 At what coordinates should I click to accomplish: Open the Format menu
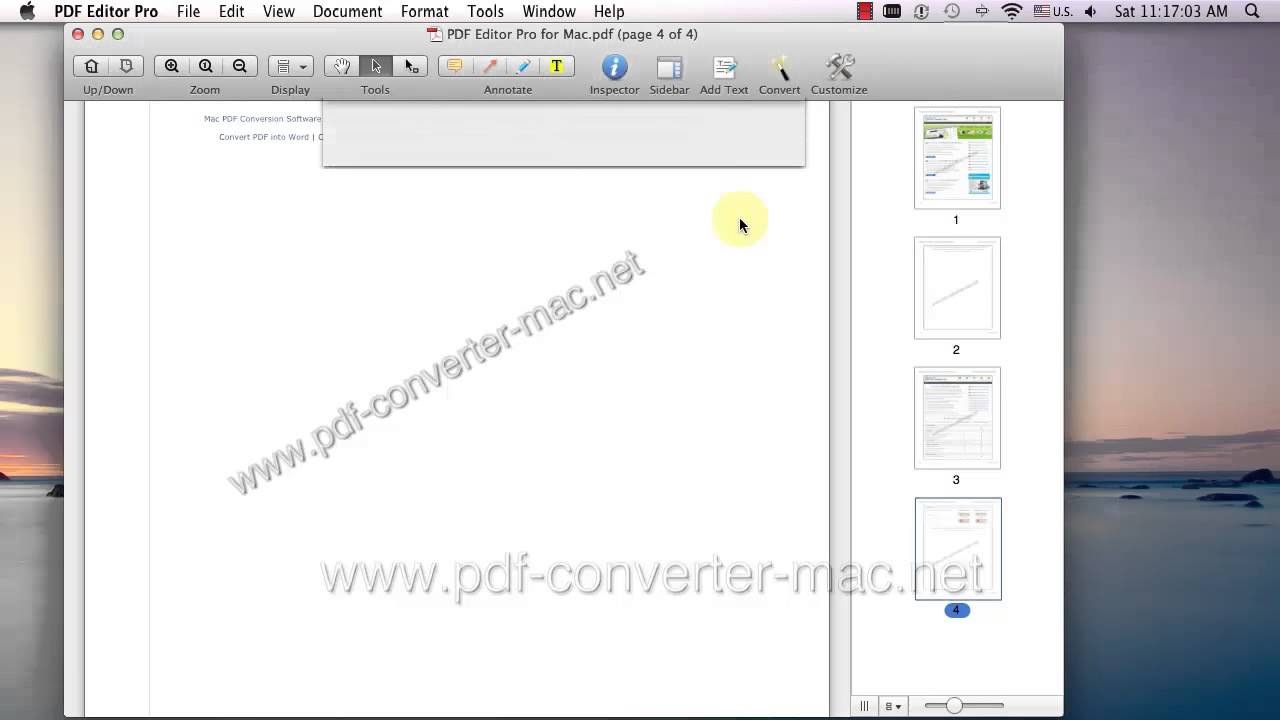point(424,11)
